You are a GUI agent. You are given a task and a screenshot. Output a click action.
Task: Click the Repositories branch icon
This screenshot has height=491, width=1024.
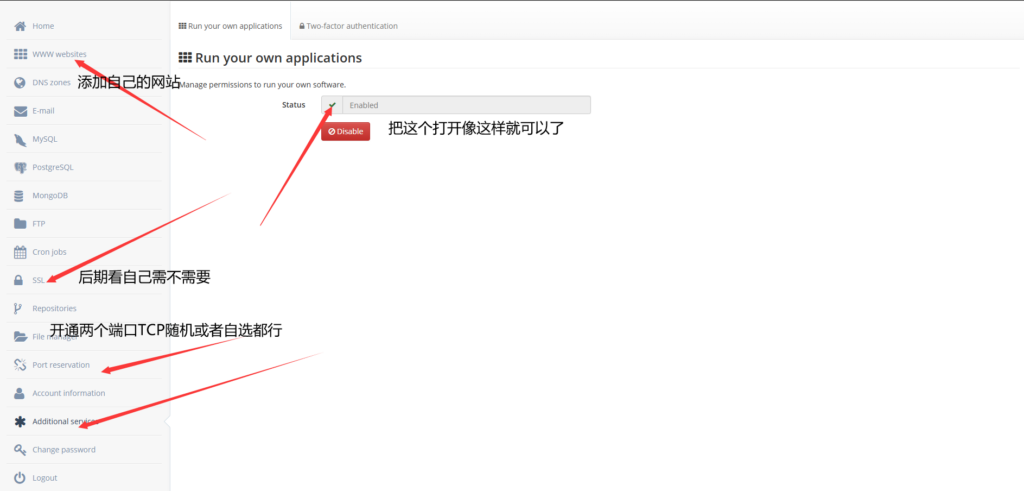click(20, 308)
